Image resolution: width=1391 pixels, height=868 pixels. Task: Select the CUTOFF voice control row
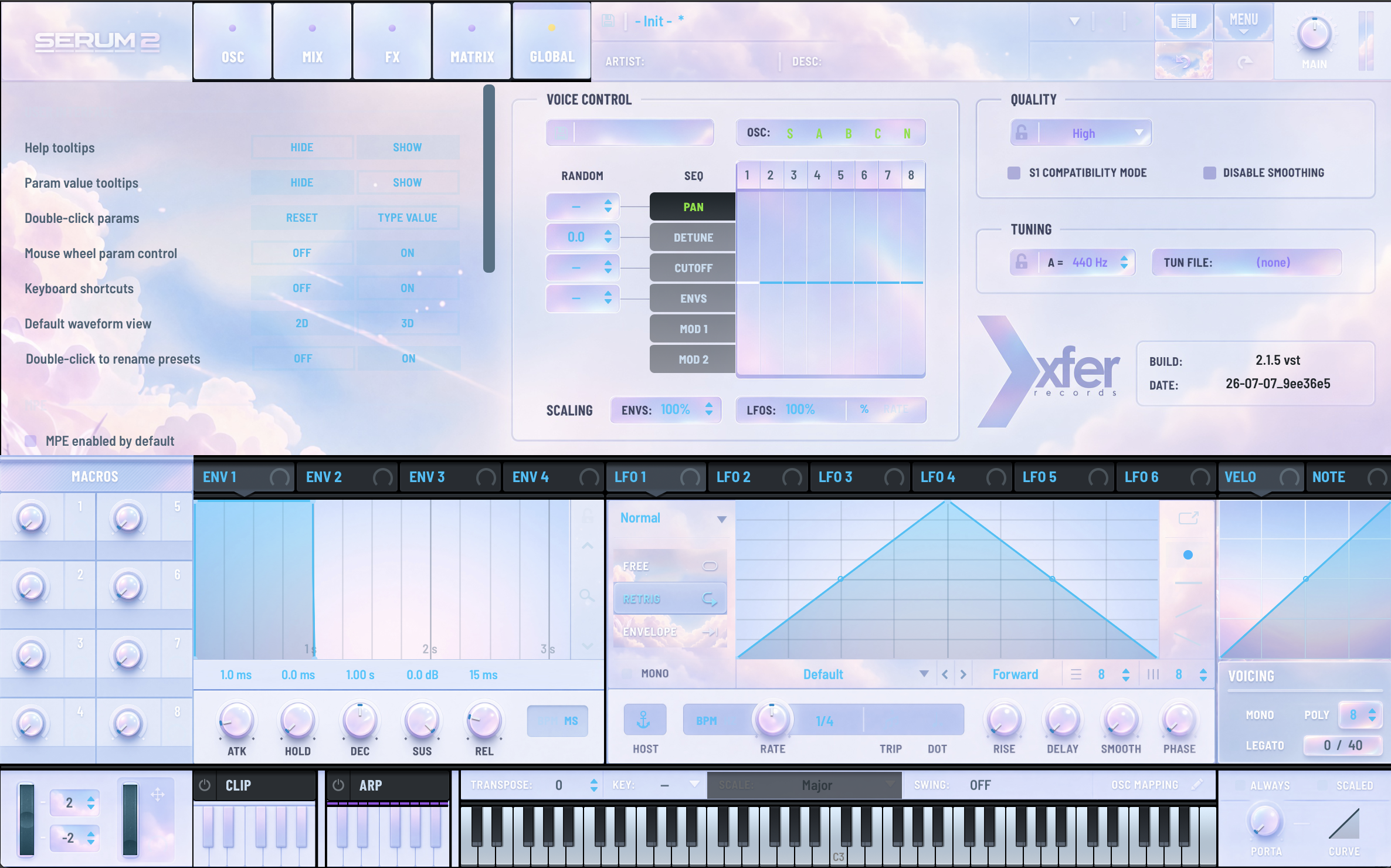coord(693,268)
